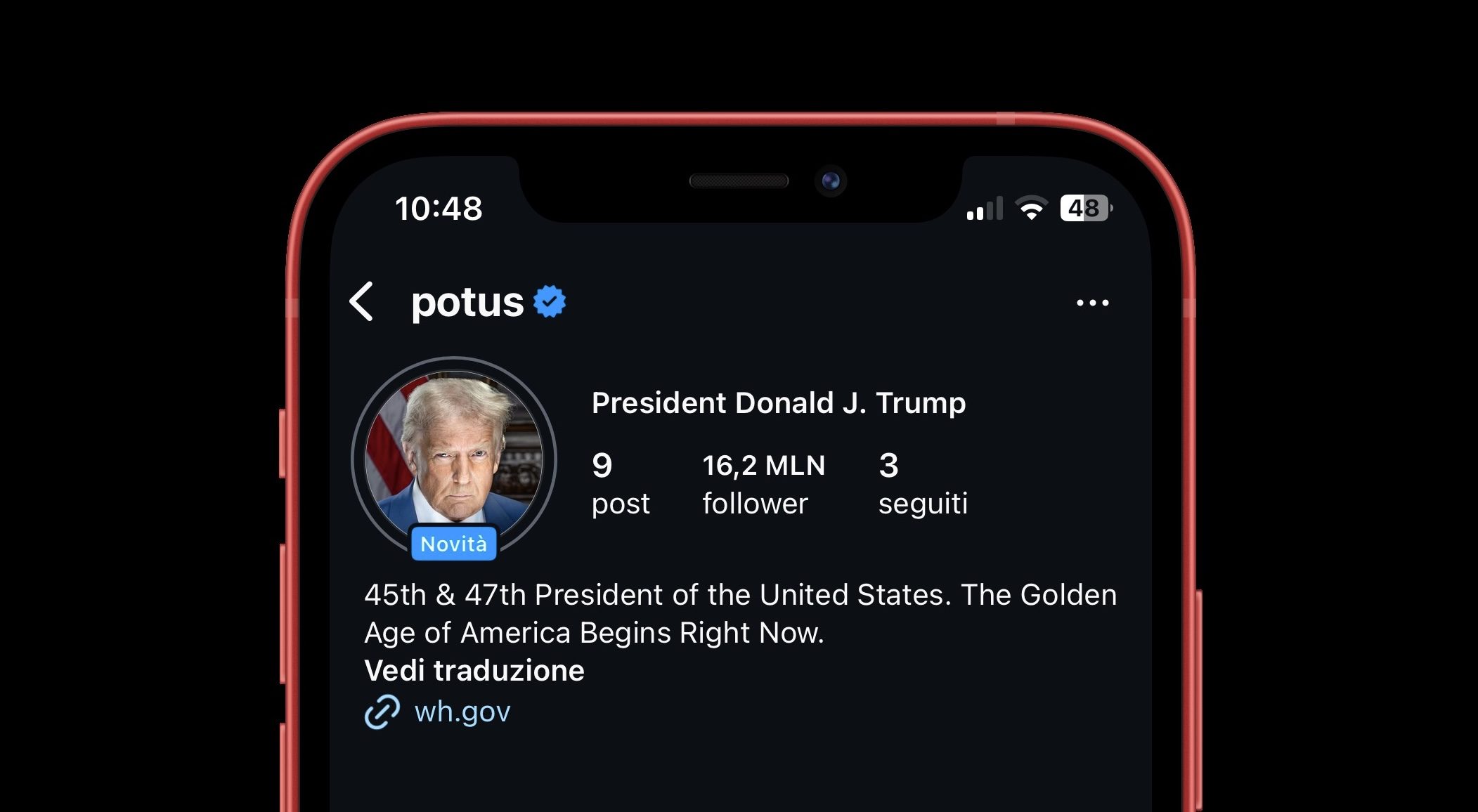Open the 3 seguiti list
This screenshot has width=1478, height=812.
tap(922, 483)
